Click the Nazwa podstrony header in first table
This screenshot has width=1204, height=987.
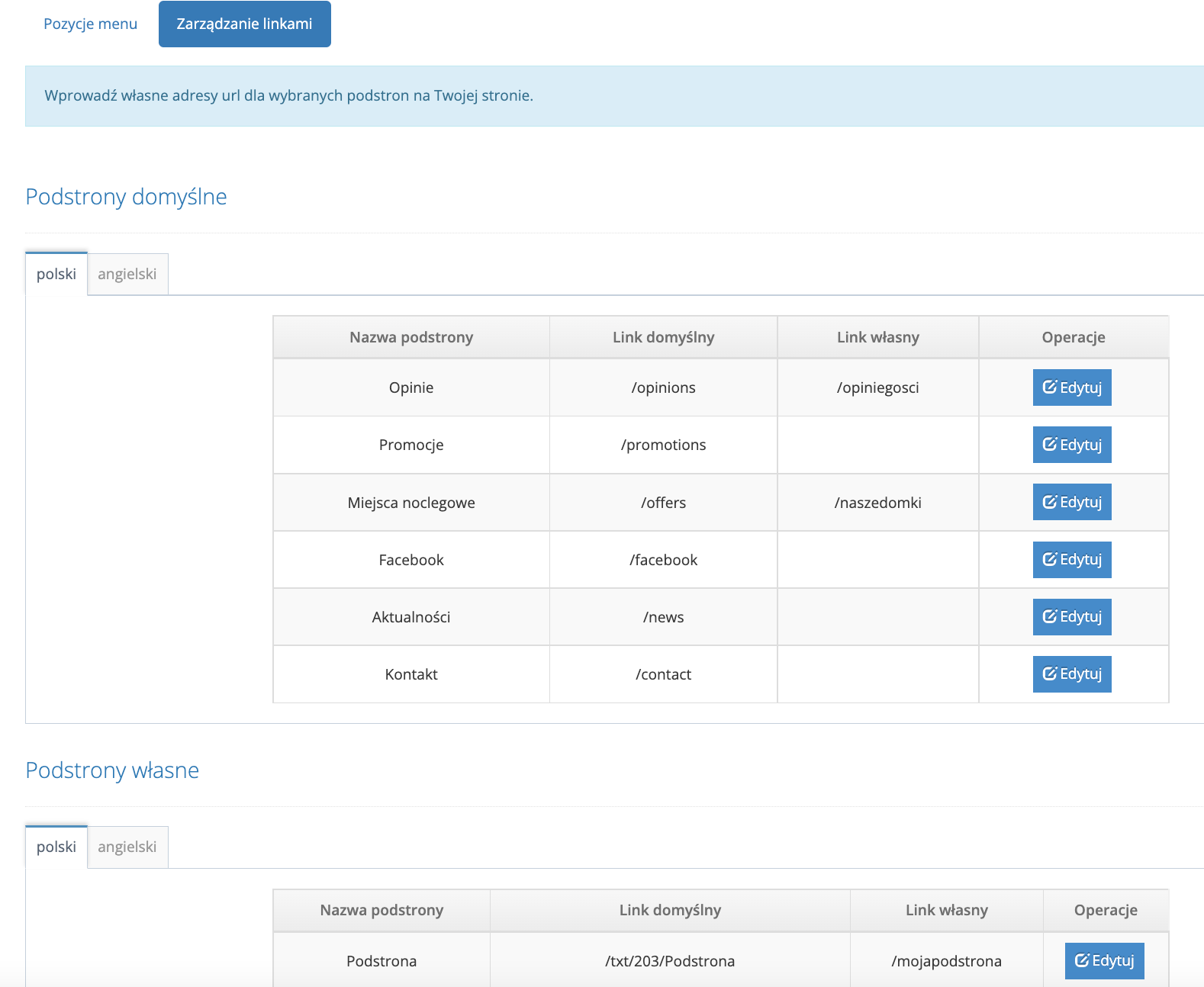point(410,337)
